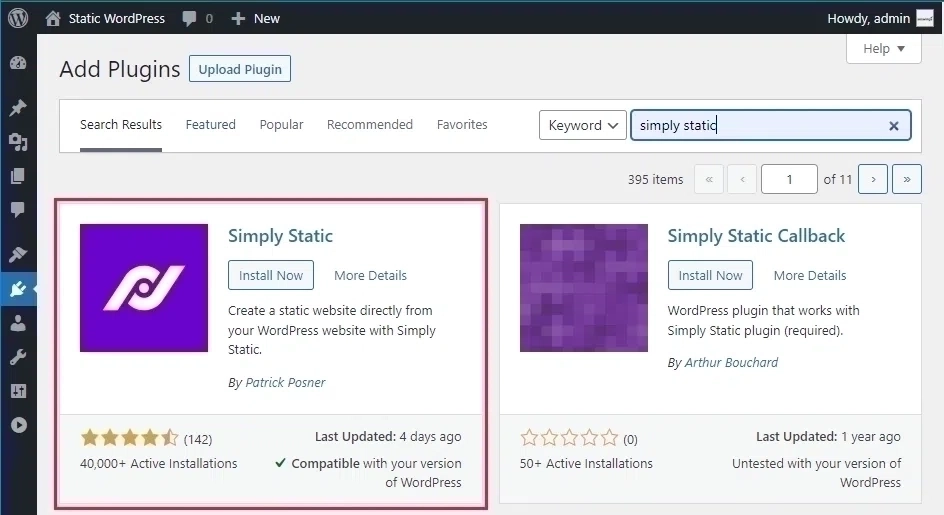Open the WordPress logo menu
Image resolution: width=944 pixels, height=515 pixels.
[x=18, y=18]
